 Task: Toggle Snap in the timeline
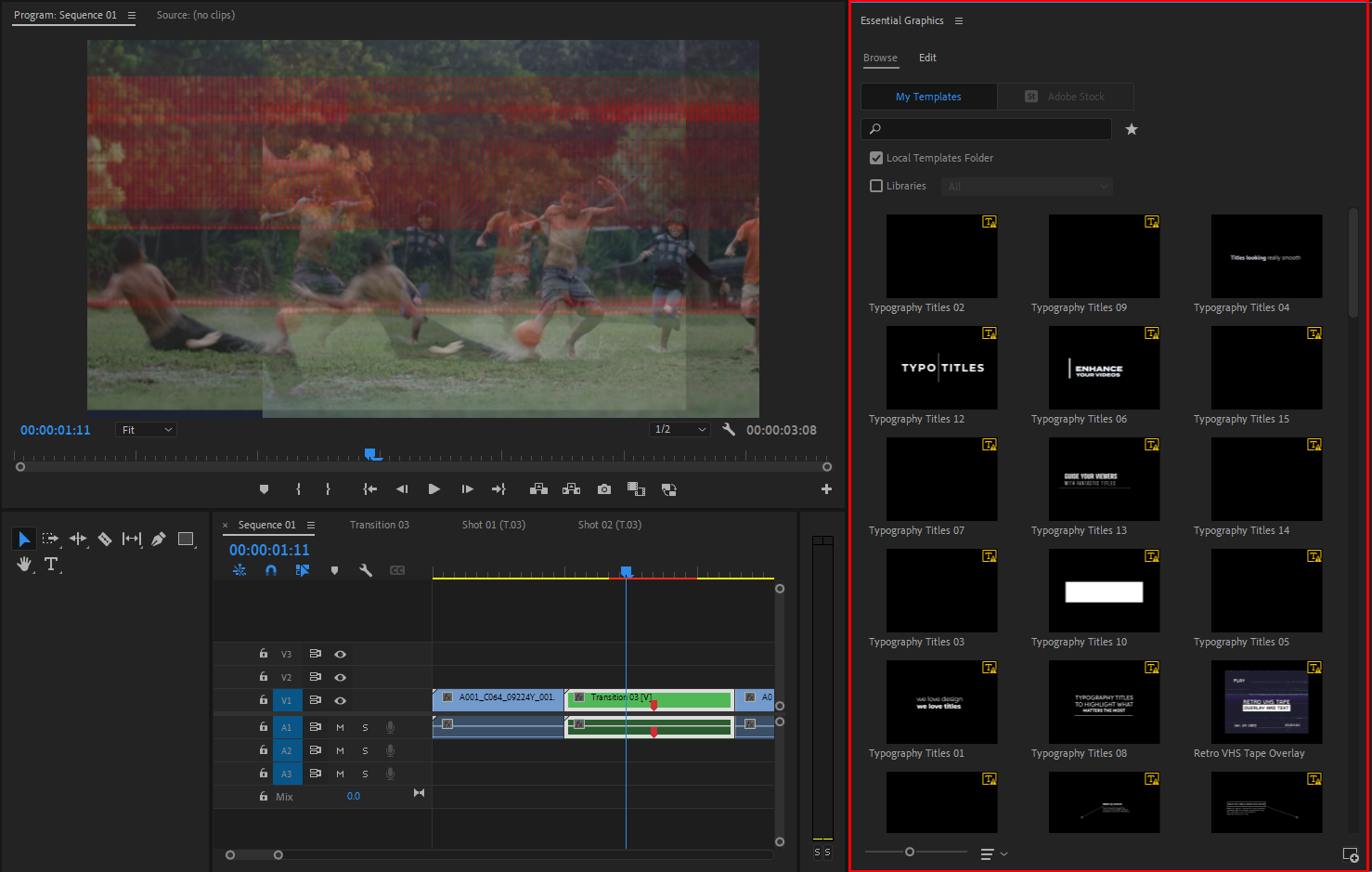(x=270, y=569)
